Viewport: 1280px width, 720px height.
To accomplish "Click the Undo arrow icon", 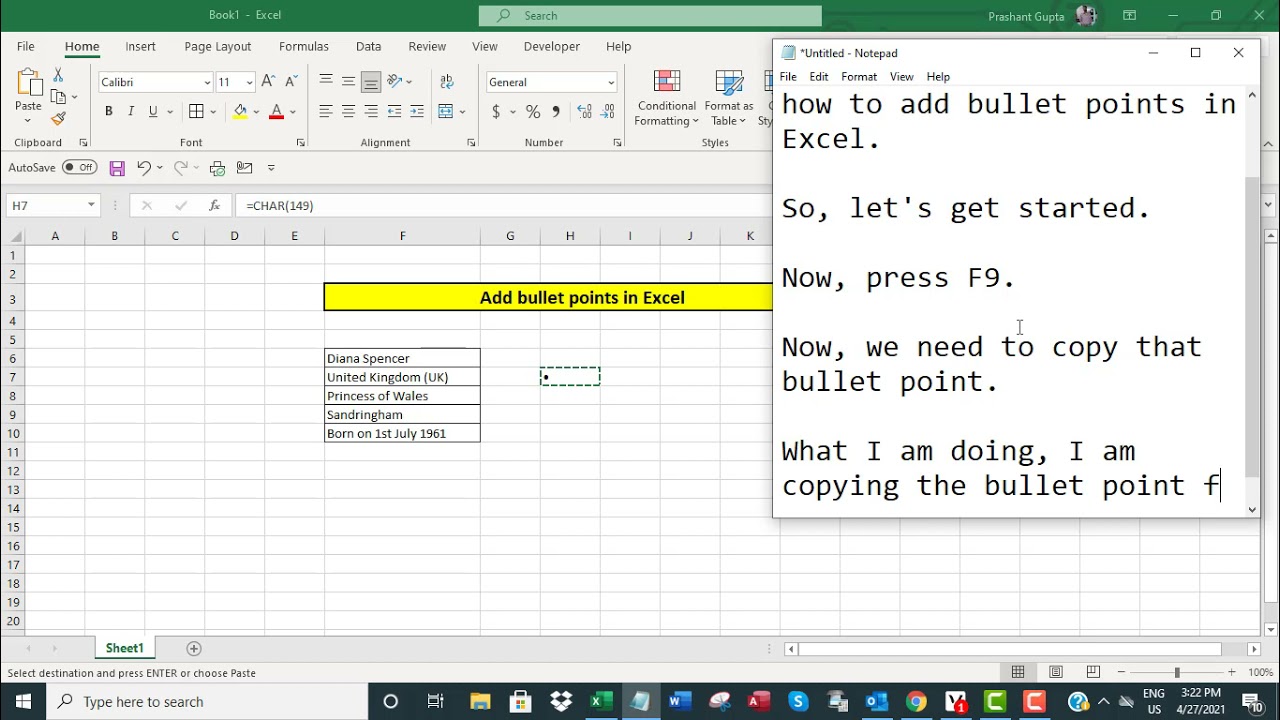I will (x=144, y=168).
